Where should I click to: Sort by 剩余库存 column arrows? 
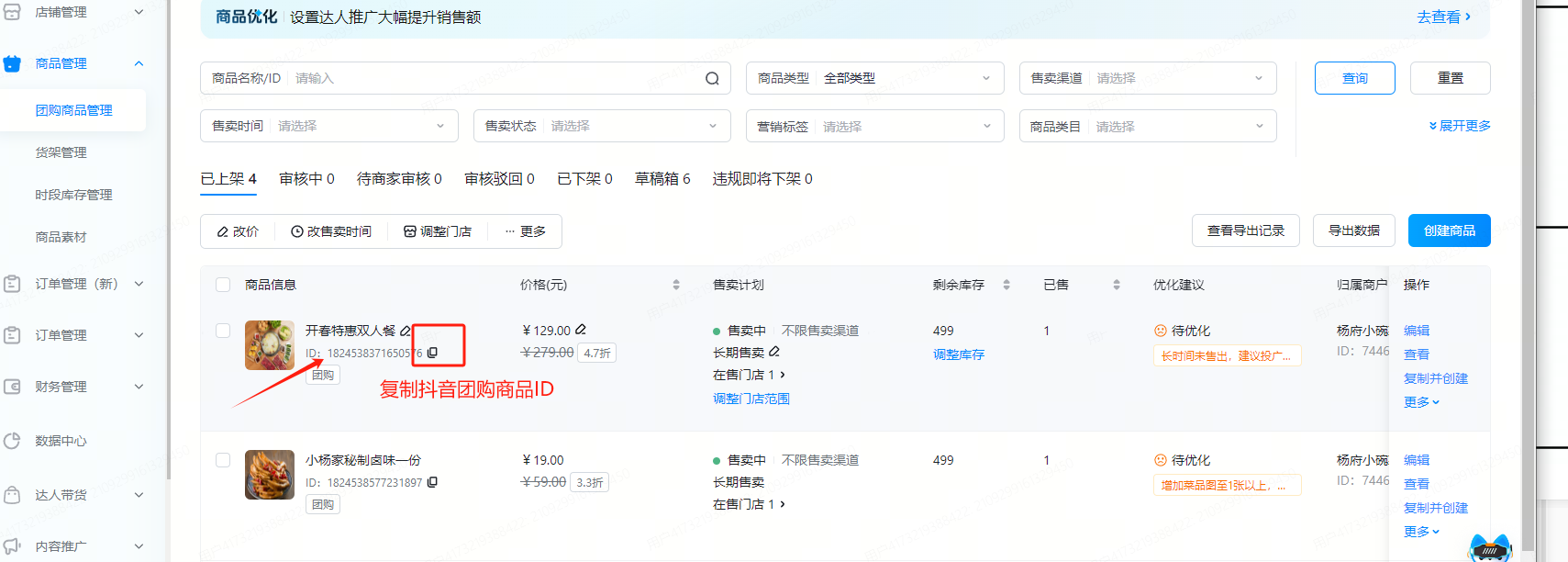point(1006,285)
